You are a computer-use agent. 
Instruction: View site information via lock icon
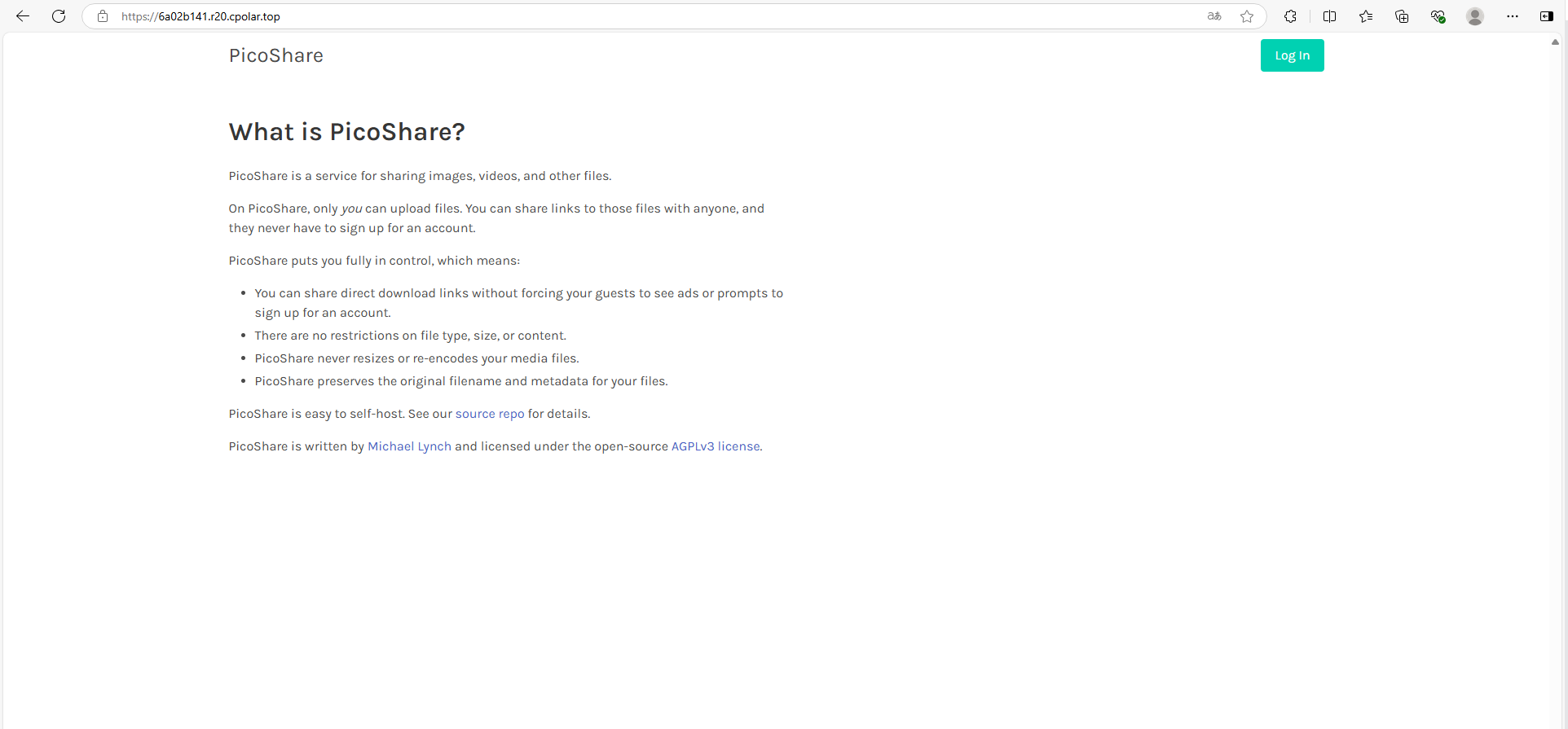[103, 16]
